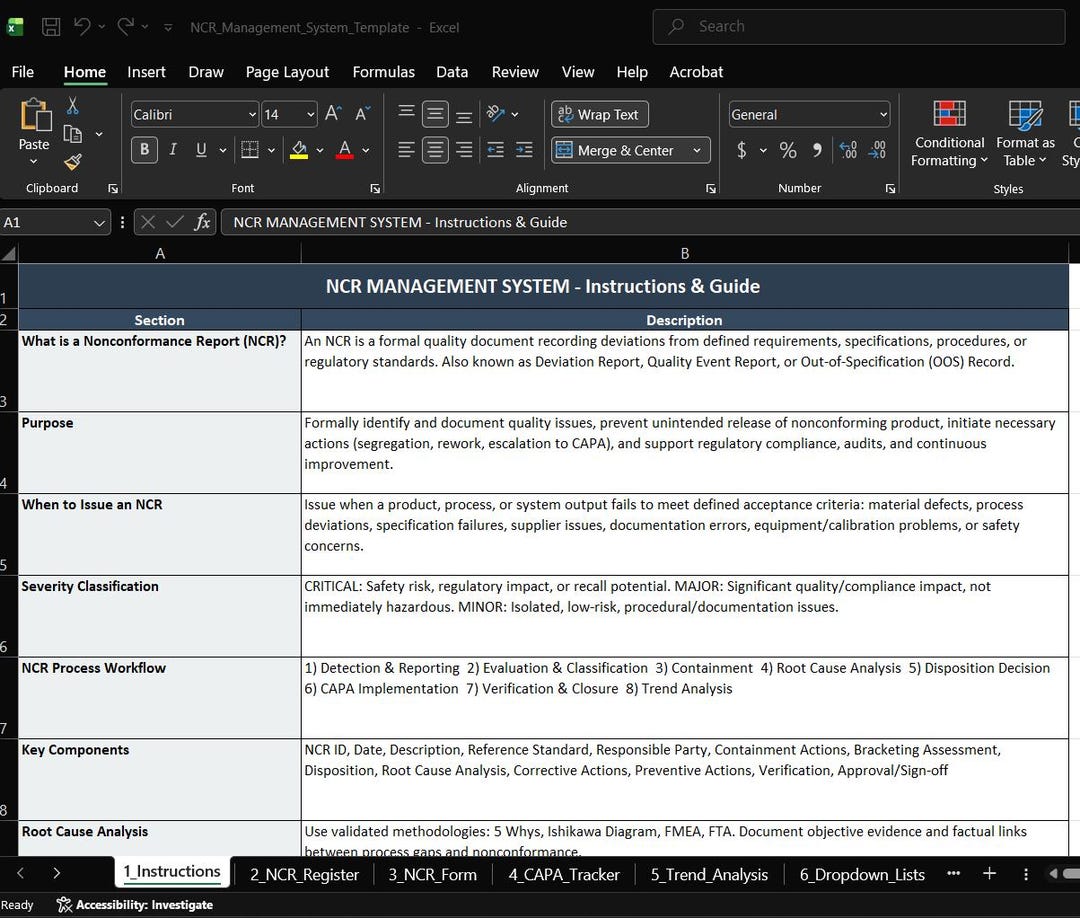Viewport: 1080px width, 918px height.
Task: Open the File menu
Action: coord(23,72)
